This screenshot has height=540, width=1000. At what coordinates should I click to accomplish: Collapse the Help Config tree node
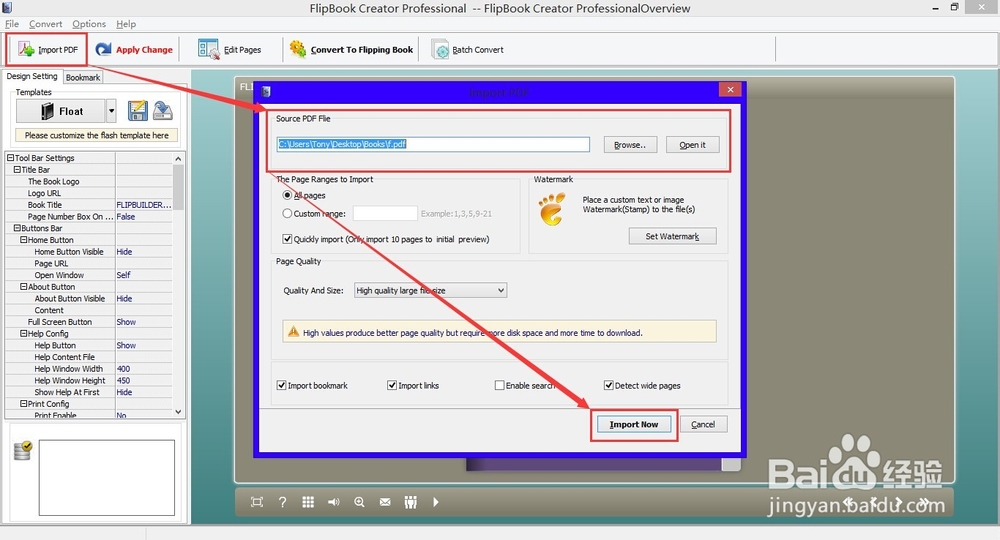coord(24,333)
